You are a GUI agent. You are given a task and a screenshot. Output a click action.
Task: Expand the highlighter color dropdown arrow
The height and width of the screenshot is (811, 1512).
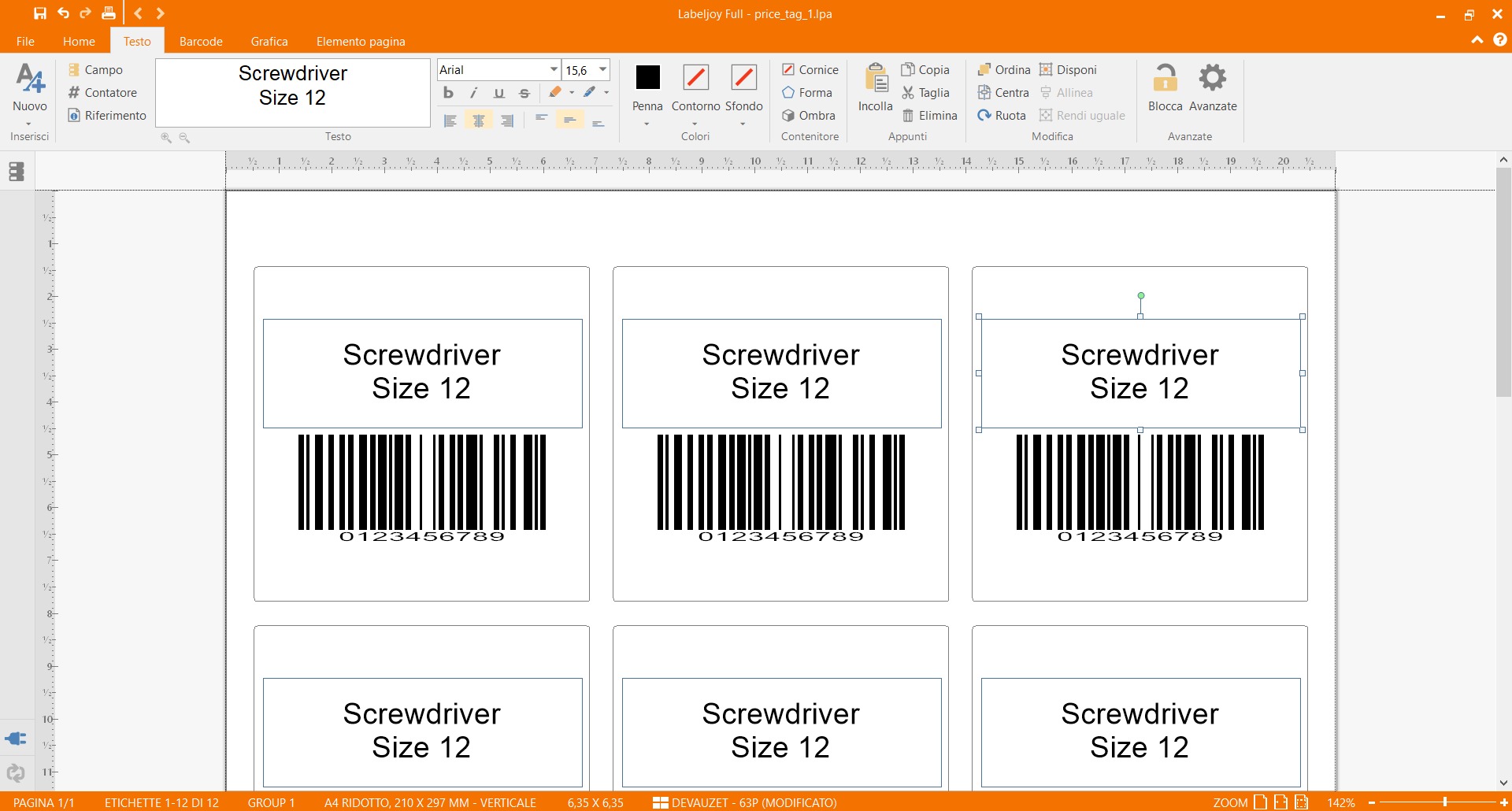click(x=572, y=93)
